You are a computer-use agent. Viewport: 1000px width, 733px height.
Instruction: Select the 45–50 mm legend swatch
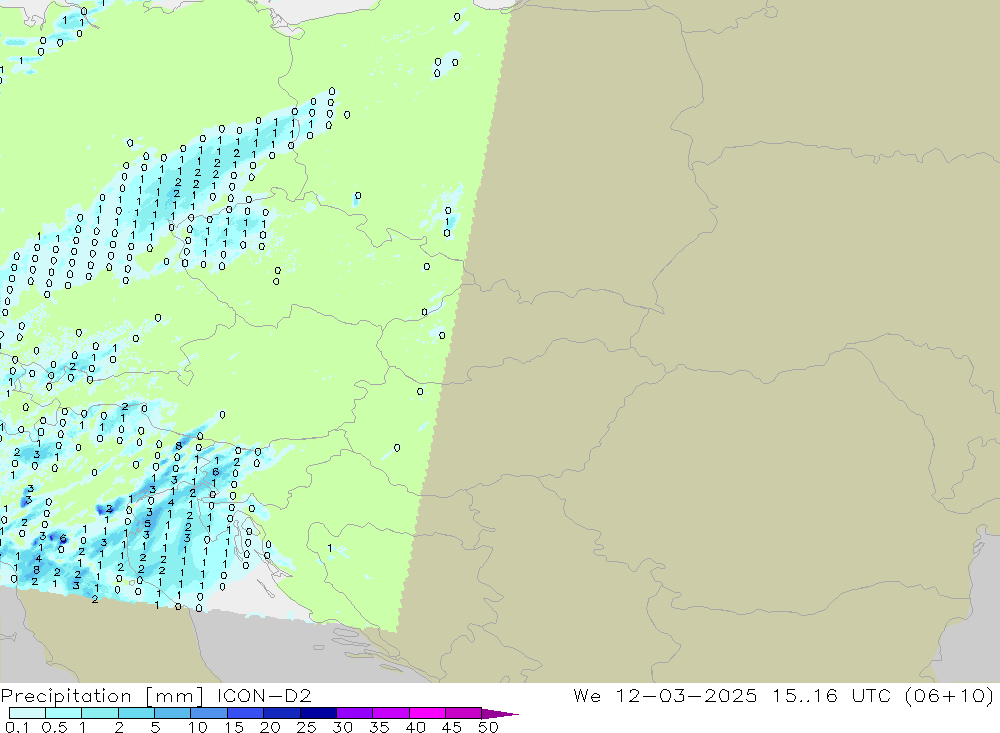[464, 713]
